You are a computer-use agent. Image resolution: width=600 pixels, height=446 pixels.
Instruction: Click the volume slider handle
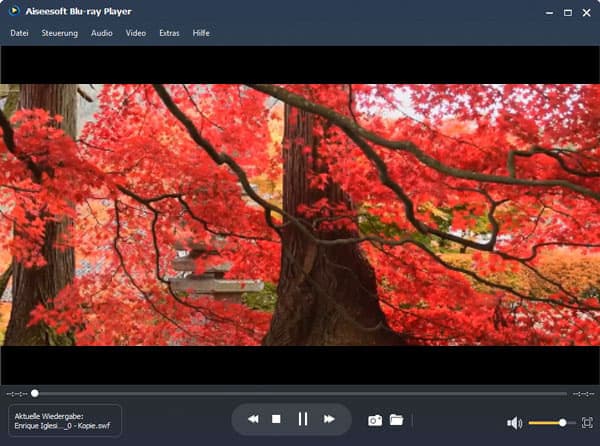click(x=563, y=423)
